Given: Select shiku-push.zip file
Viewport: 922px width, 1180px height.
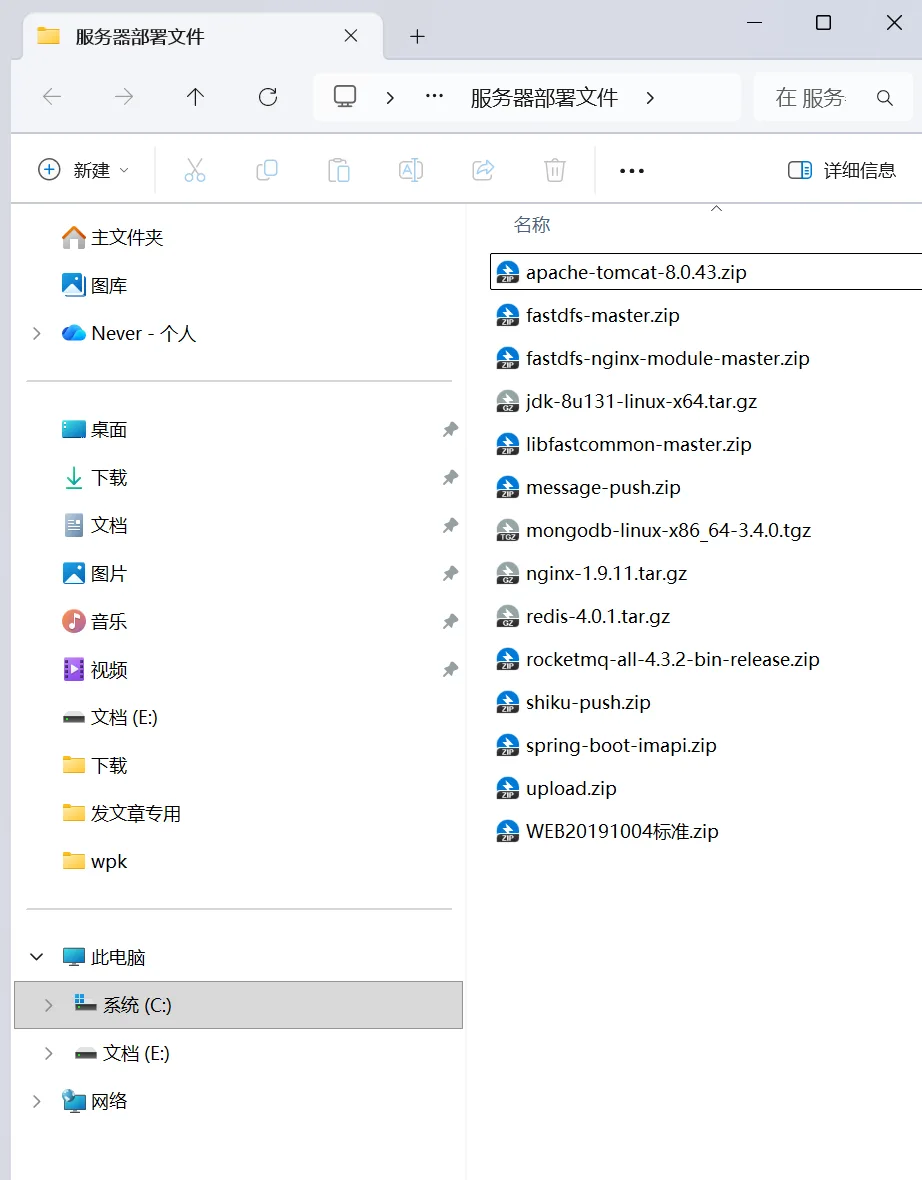Looking at the screenshot, I should tap(573, 702).
